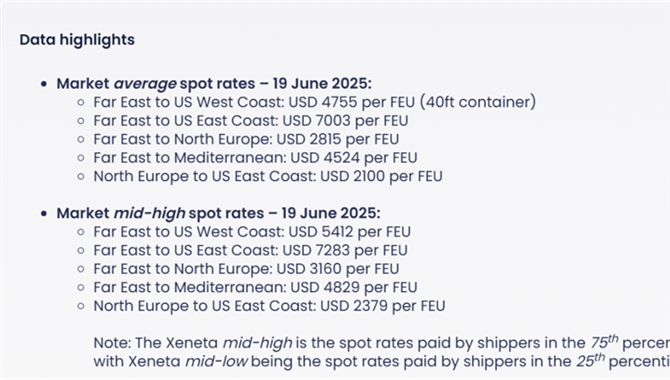Click Far East to Mediterranean USD 4524 line
The image size is (670, 380).
point(255,158)
